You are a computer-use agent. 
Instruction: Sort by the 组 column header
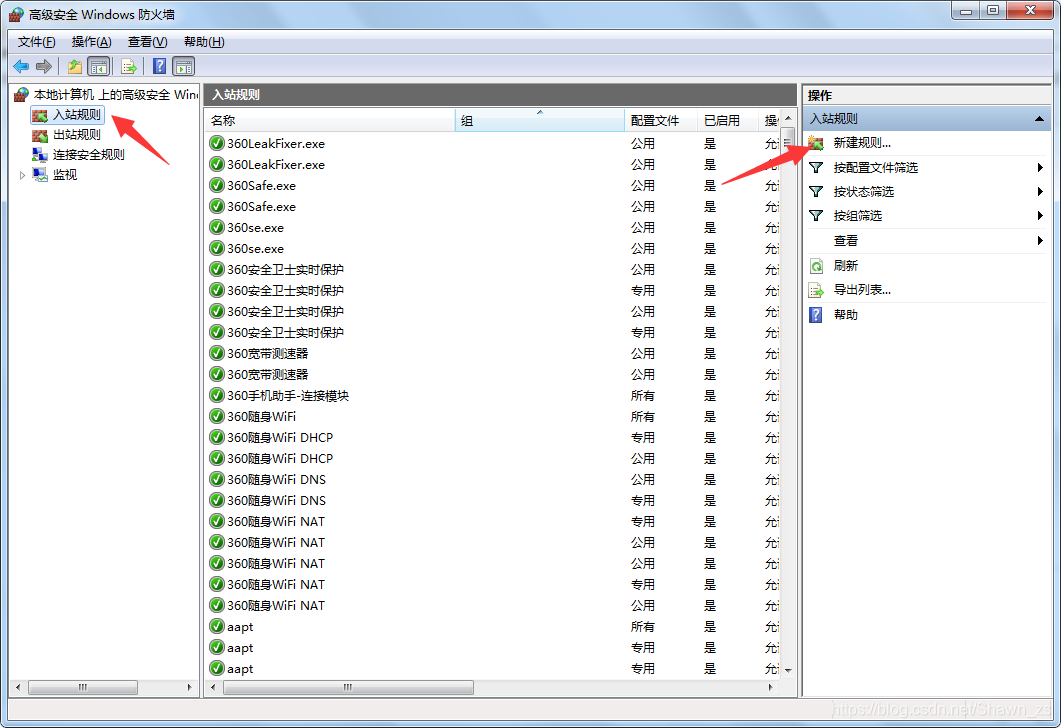[x=539, y=120]
